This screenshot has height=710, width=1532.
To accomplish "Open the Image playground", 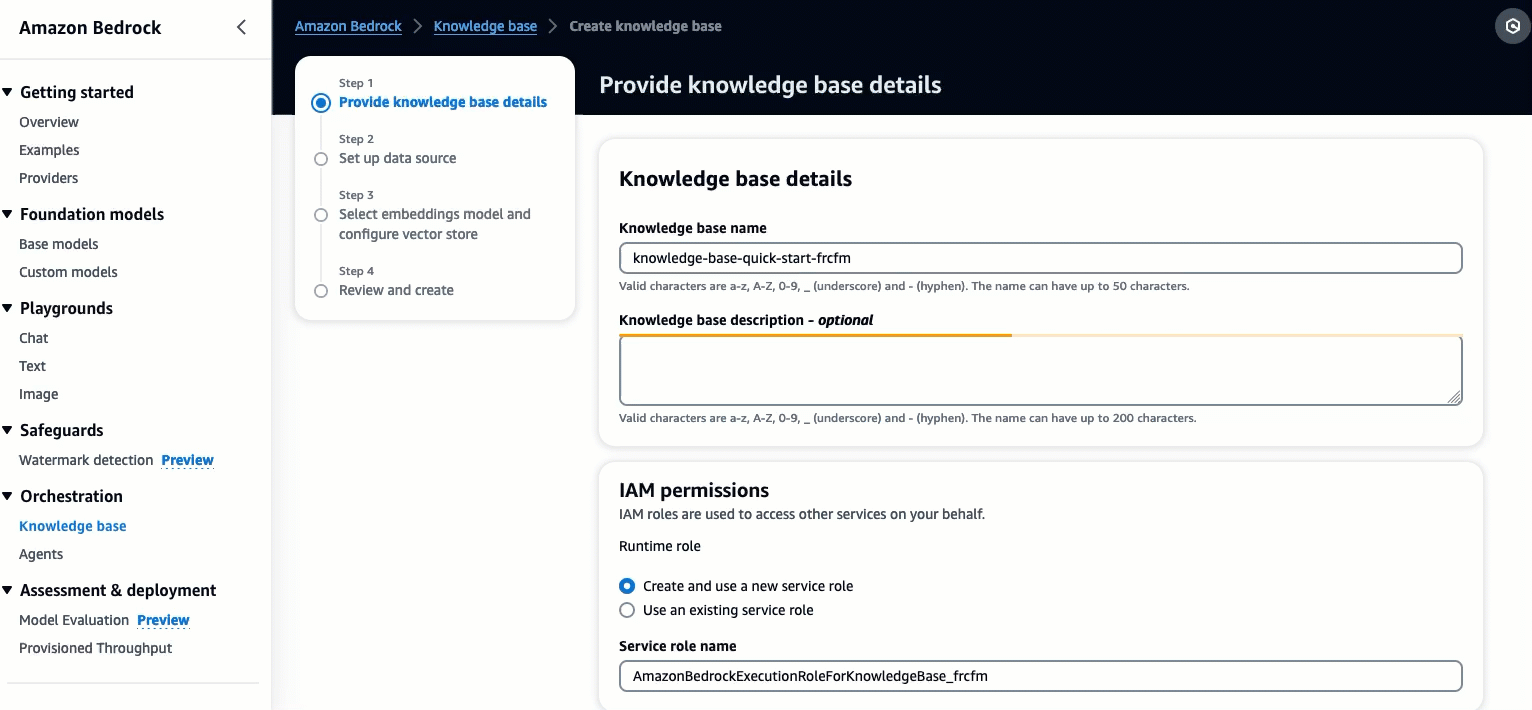I will (x=39, y=394).
